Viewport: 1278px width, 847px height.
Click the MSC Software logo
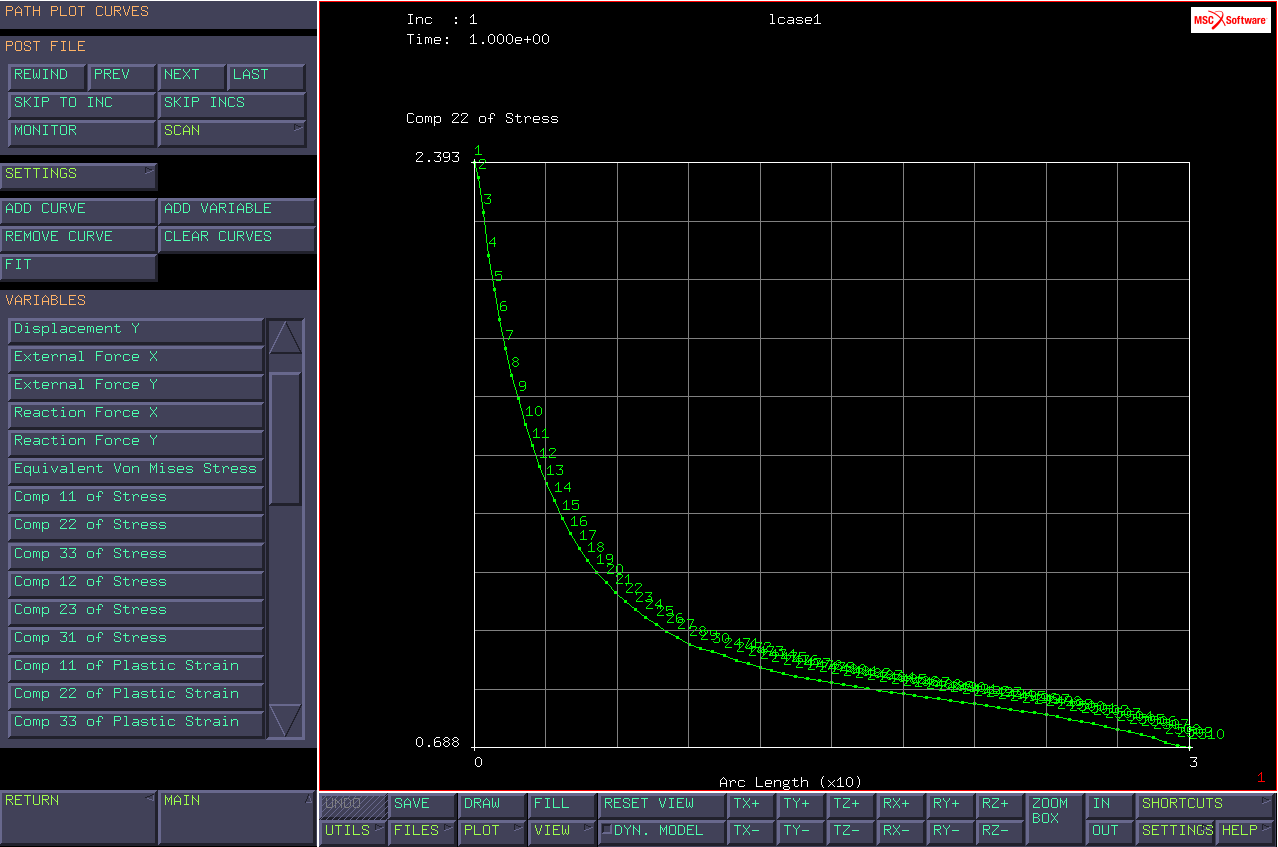click(1230, 20)
